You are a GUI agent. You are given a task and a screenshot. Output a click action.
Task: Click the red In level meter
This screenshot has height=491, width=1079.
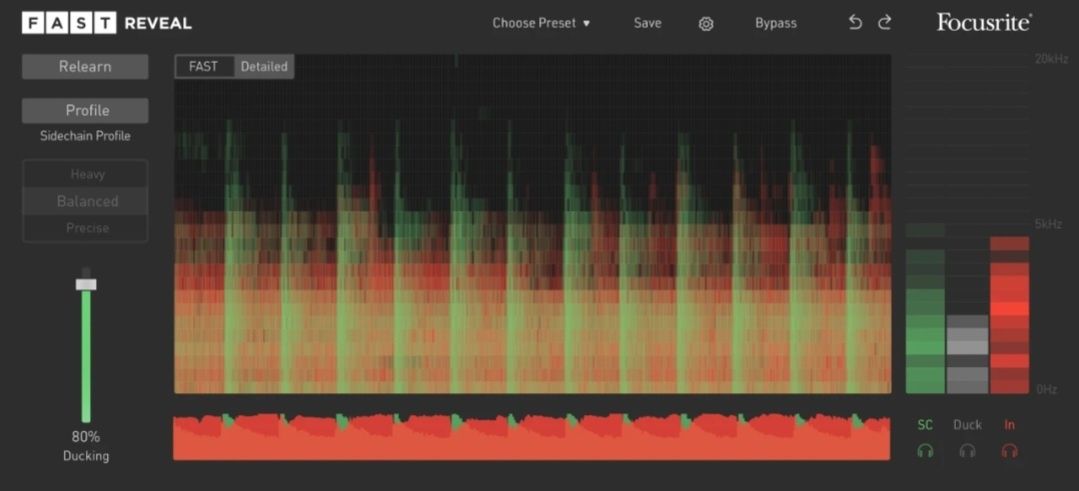pyautogui.click(x=1009, y=315)
